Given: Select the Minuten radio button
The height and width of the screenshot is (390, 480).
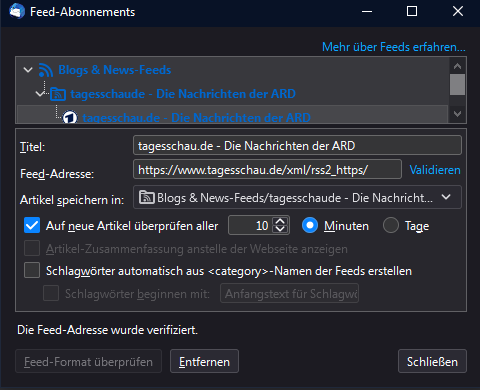Looking at the screenshot, I should pos(310,225).
